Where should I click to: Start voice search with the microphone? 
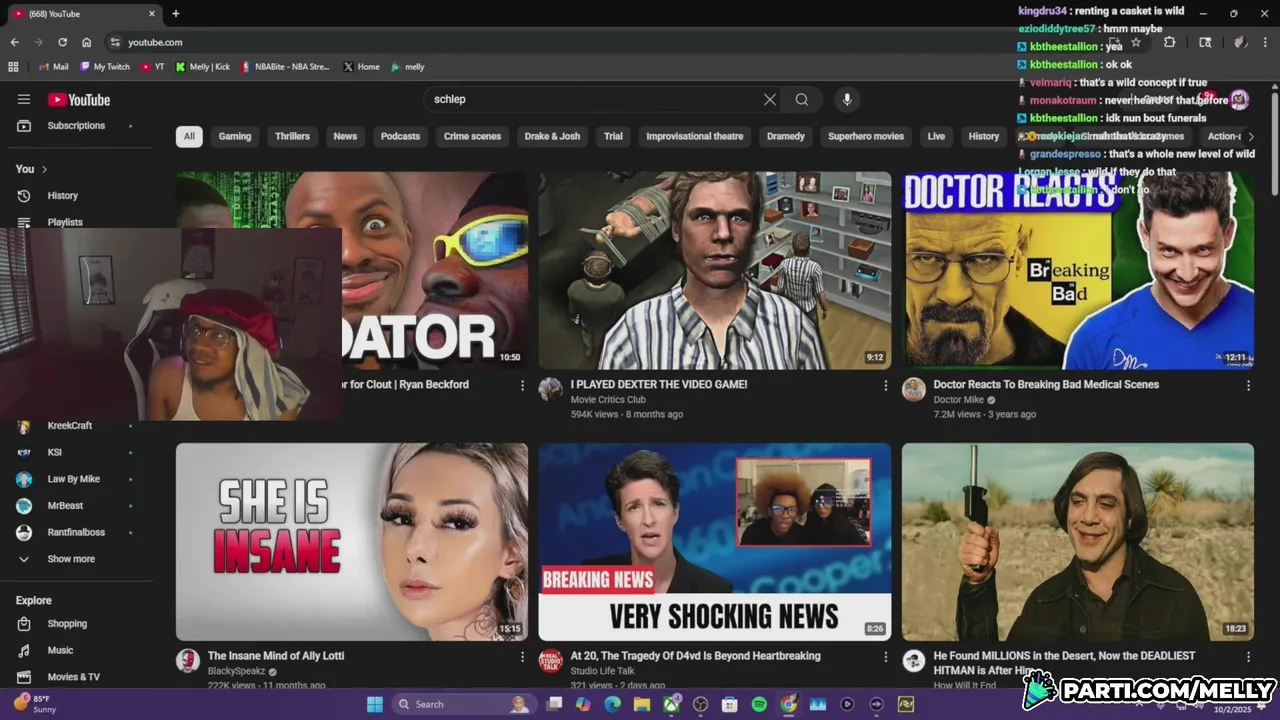tap(847, 99)
